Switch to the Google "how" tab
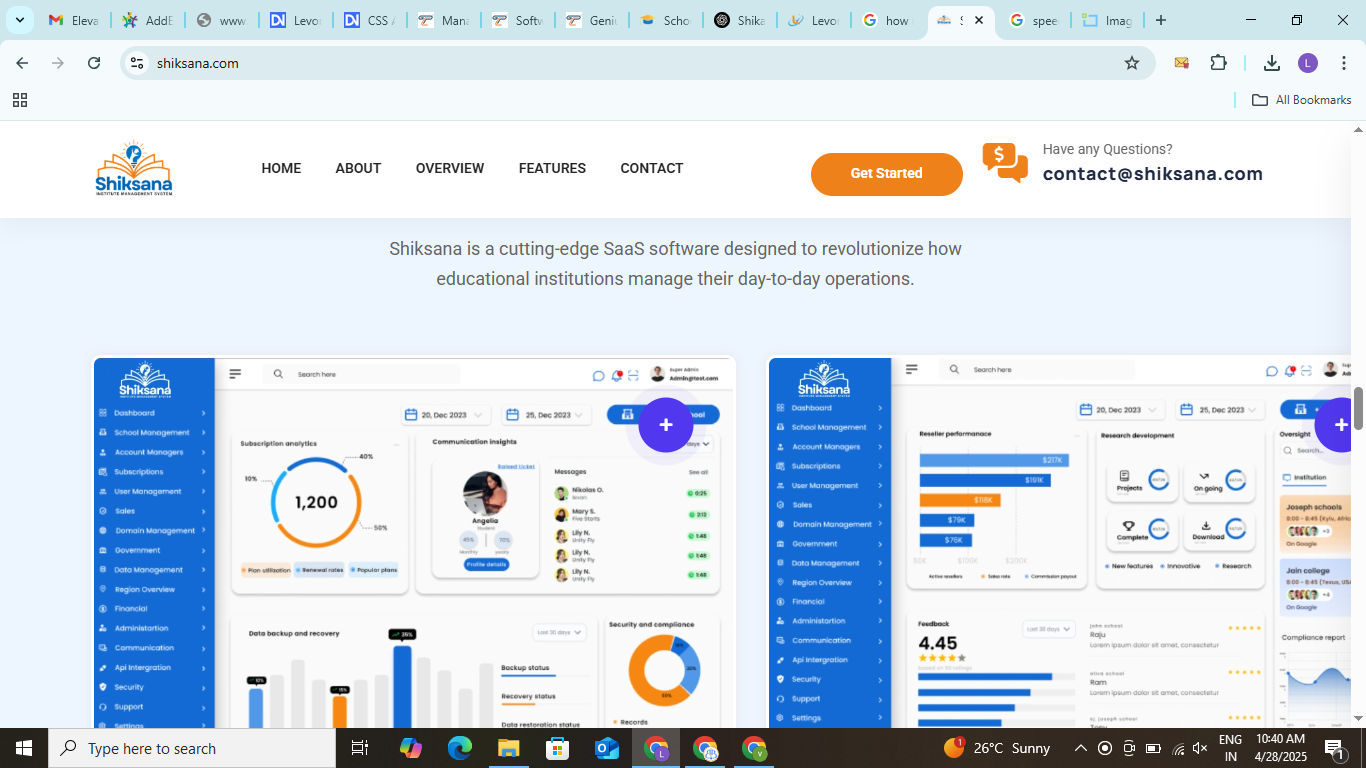The width and height of the screenshot is (1366, 768). tap(887, 20)
